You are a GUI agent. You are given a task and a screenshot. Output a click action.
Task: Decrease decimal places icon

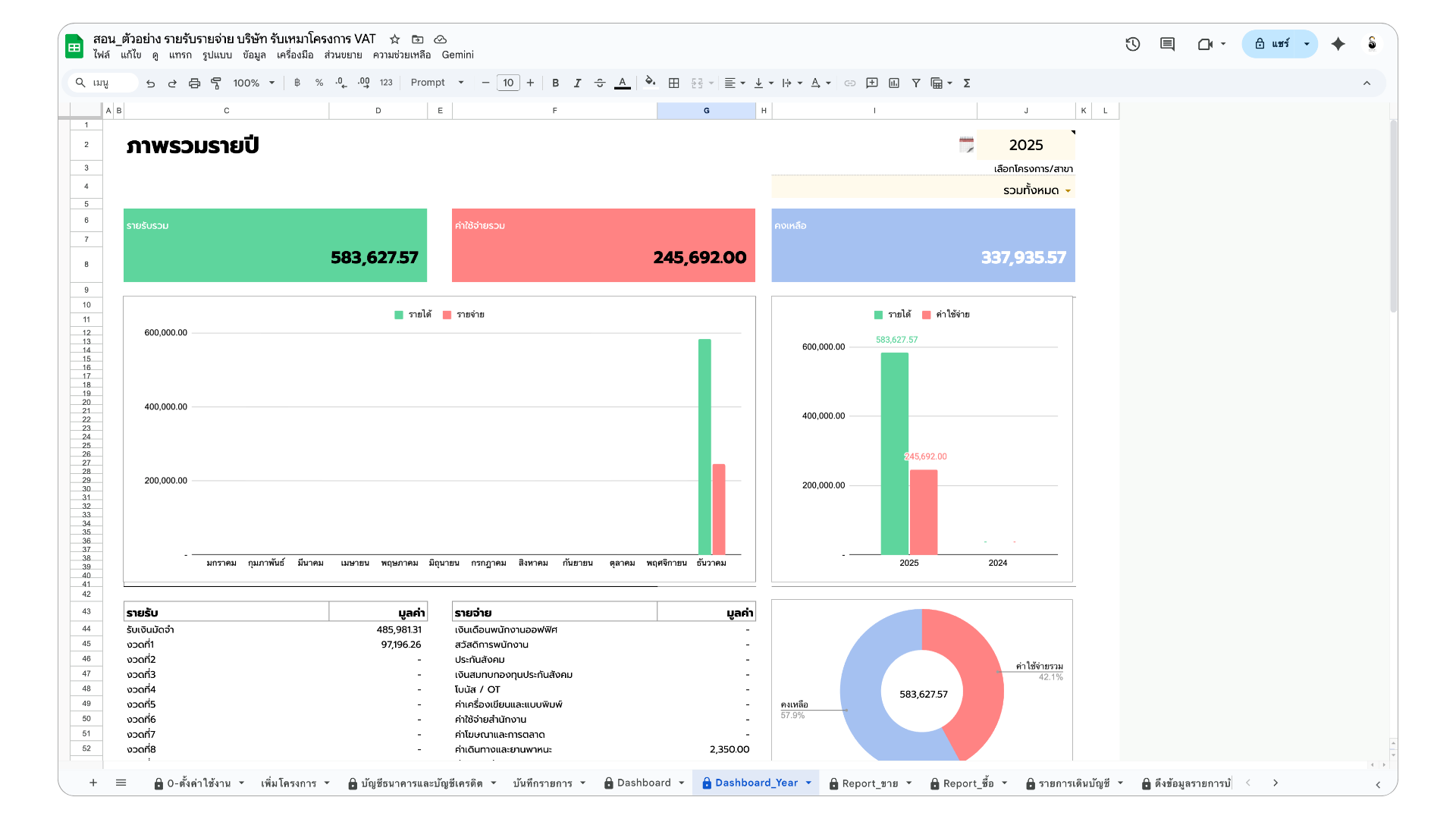tap(341, 83)
